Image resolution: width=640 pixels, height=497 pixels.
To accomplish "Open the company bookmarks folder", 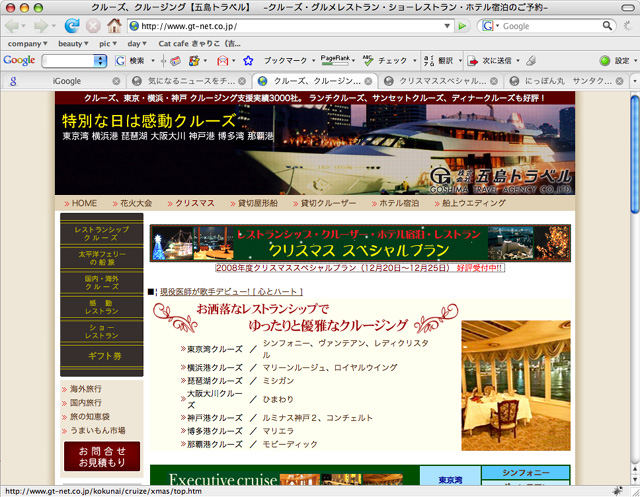I will (x=27, y=44).
